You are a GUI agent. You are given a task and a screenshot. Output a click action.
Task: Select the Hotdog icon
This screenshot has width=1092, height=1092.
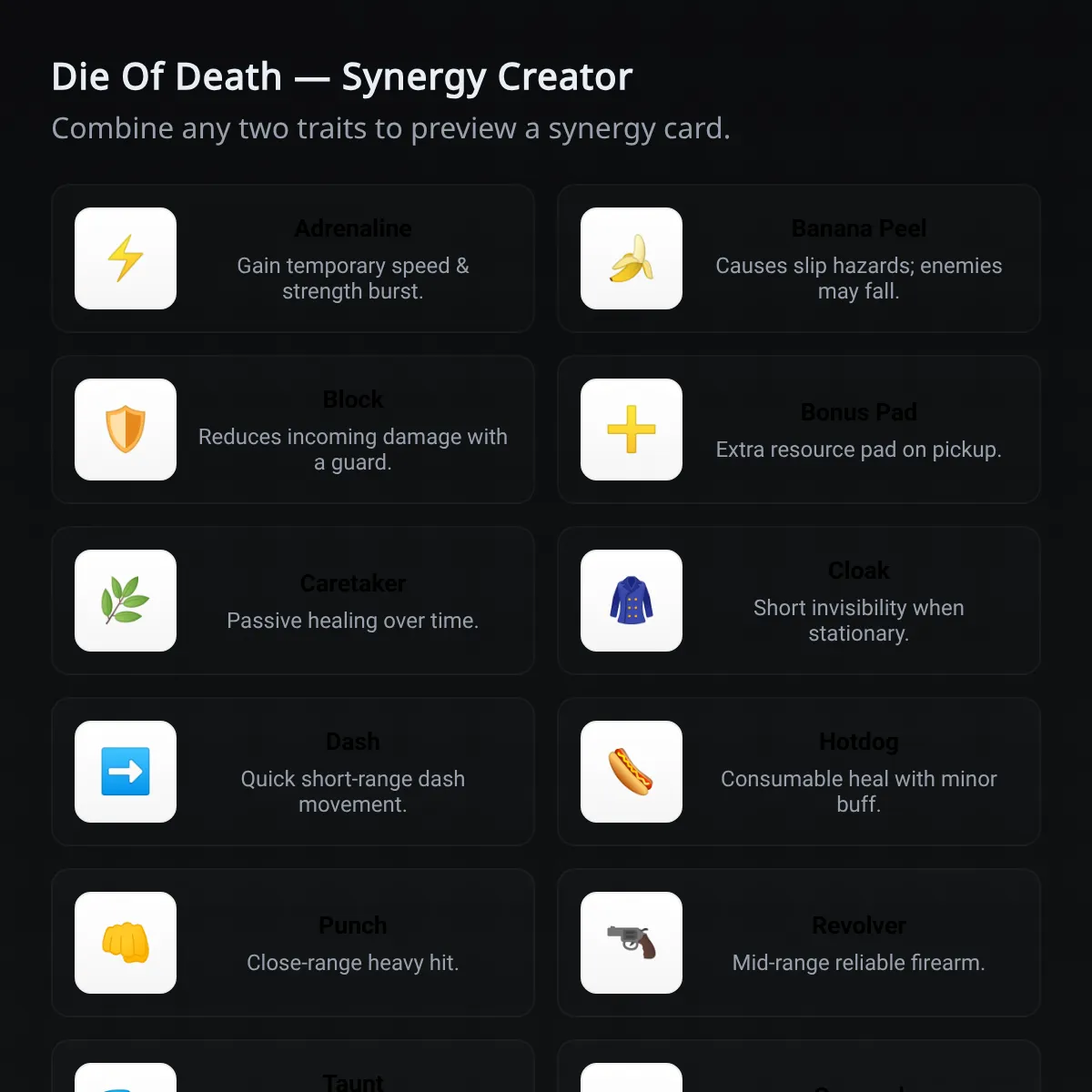(632, 772)
